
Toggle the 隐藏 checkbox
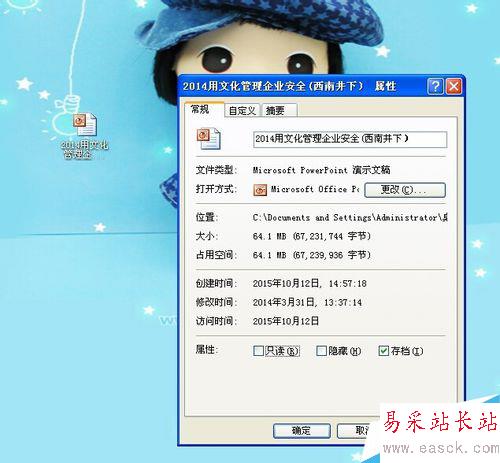pyautogui.click(x=321, y=351)
